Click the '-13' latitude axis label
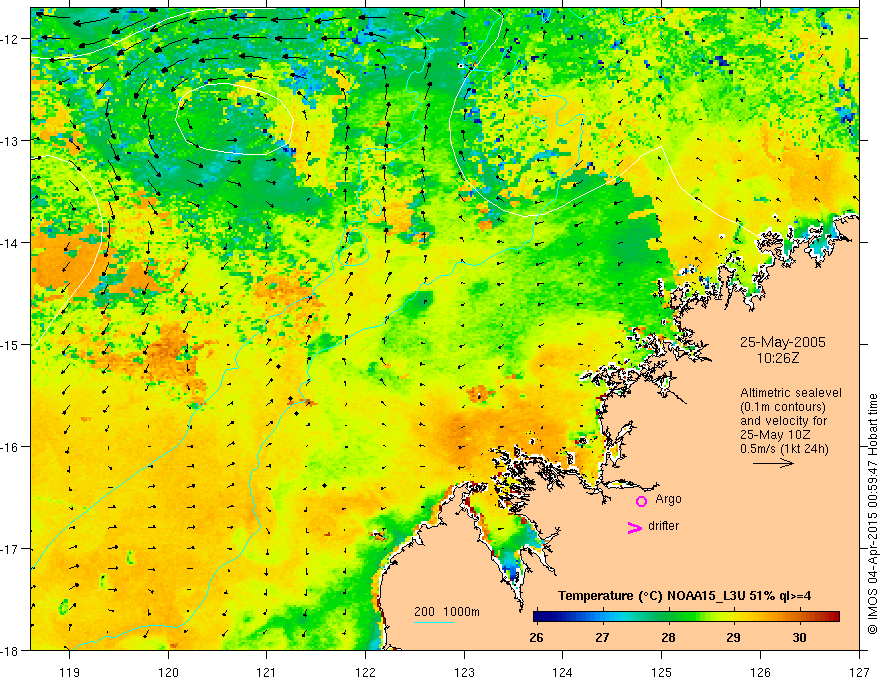This screenshot has width=880, height=680. tap(10, 141)
